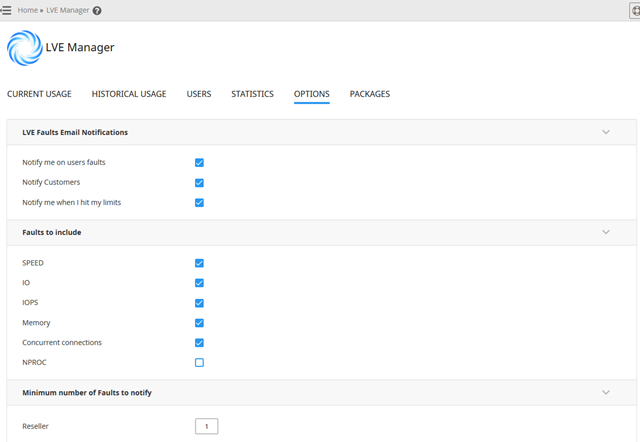Toggle the Notify Customers checkbox
This screenshot has height=442, width=640.
(199, 183)
